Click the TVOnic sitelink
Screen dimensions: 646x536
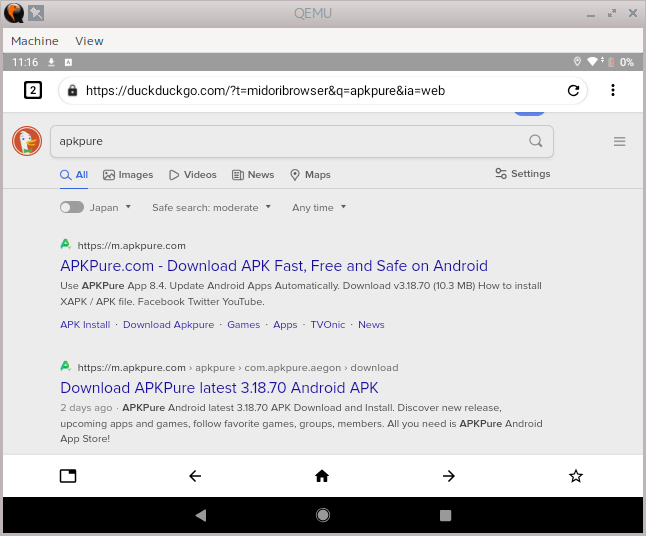click(x=328, y=325)
